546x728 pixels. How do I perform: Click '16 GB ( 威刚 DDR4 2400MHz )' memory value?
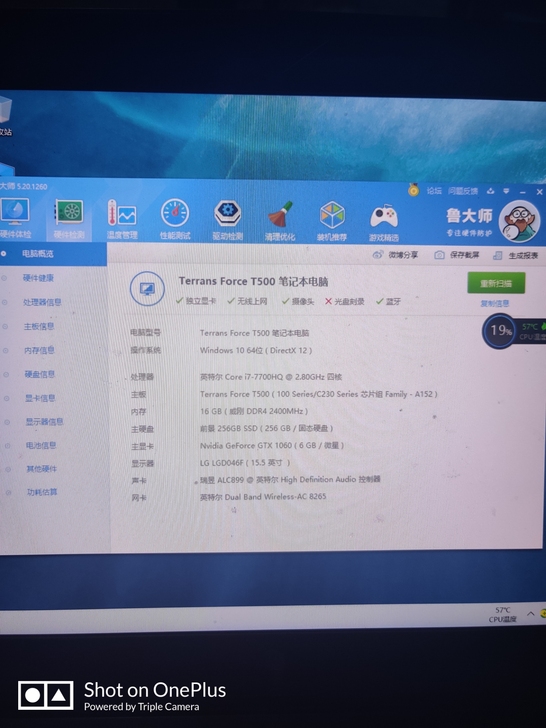(x=254, y=411)
